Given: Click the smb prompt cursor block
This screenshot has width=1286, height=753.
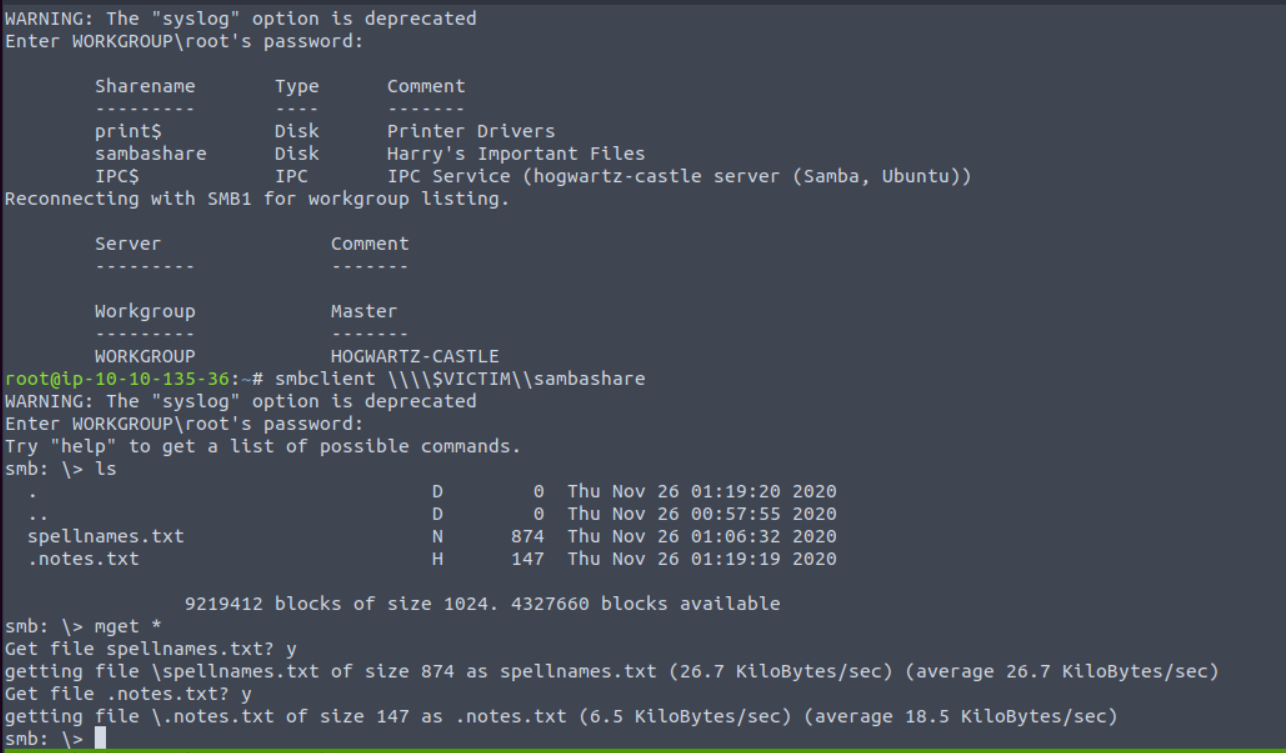Looking at the screenshot, I should [100, 738].
